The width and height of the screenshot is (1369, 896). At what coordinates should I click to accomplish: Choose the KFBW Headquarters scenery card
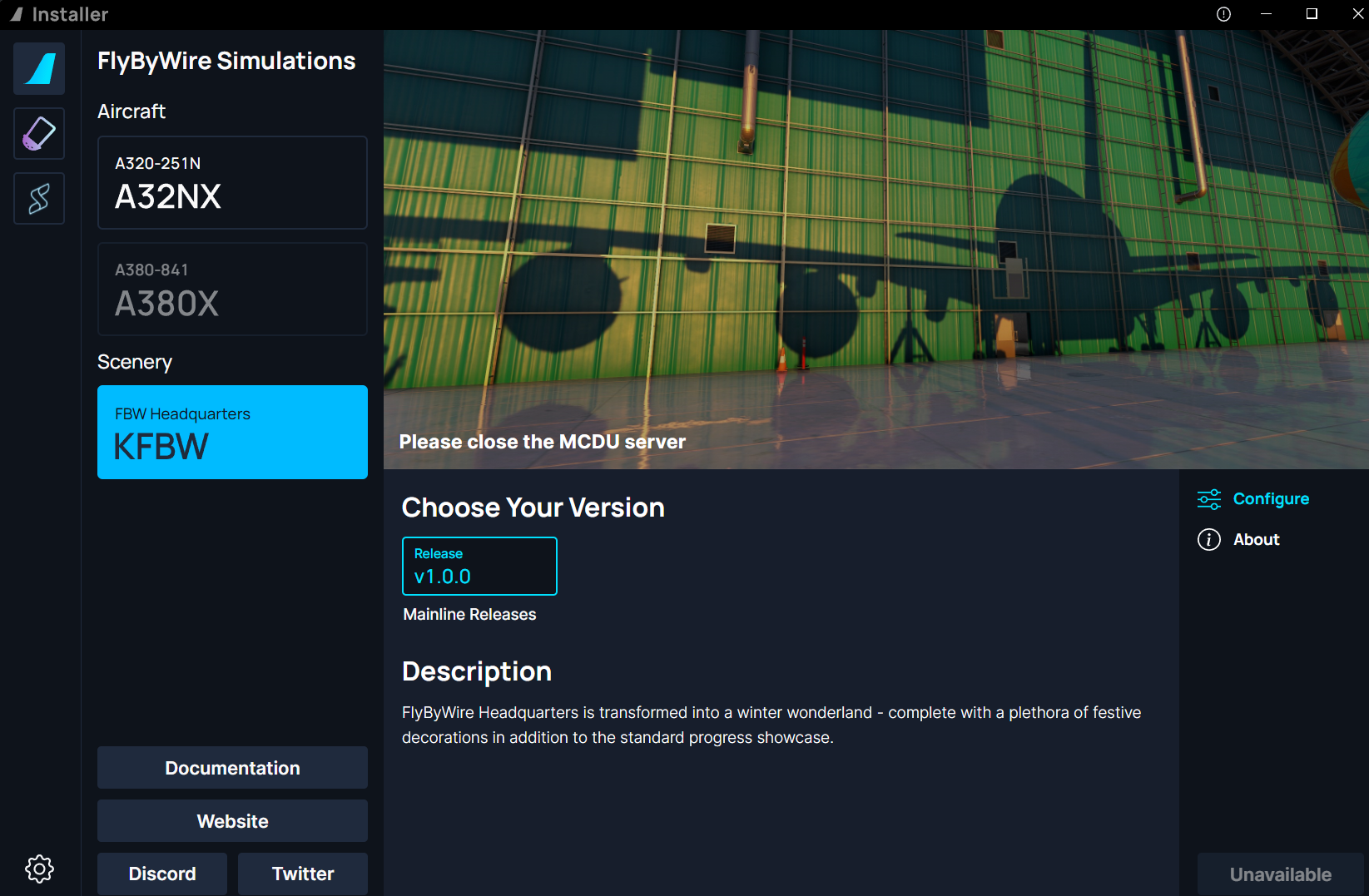[232, 432]
